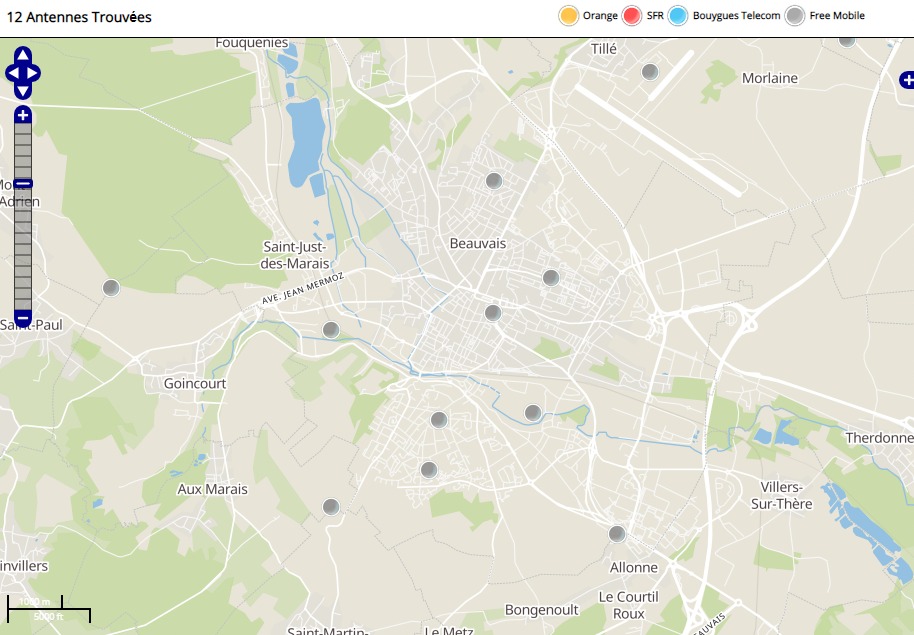Viewport: 914px width, 635px height.
Task: Toggle the Orange operator circle
Action: [569, 16]
